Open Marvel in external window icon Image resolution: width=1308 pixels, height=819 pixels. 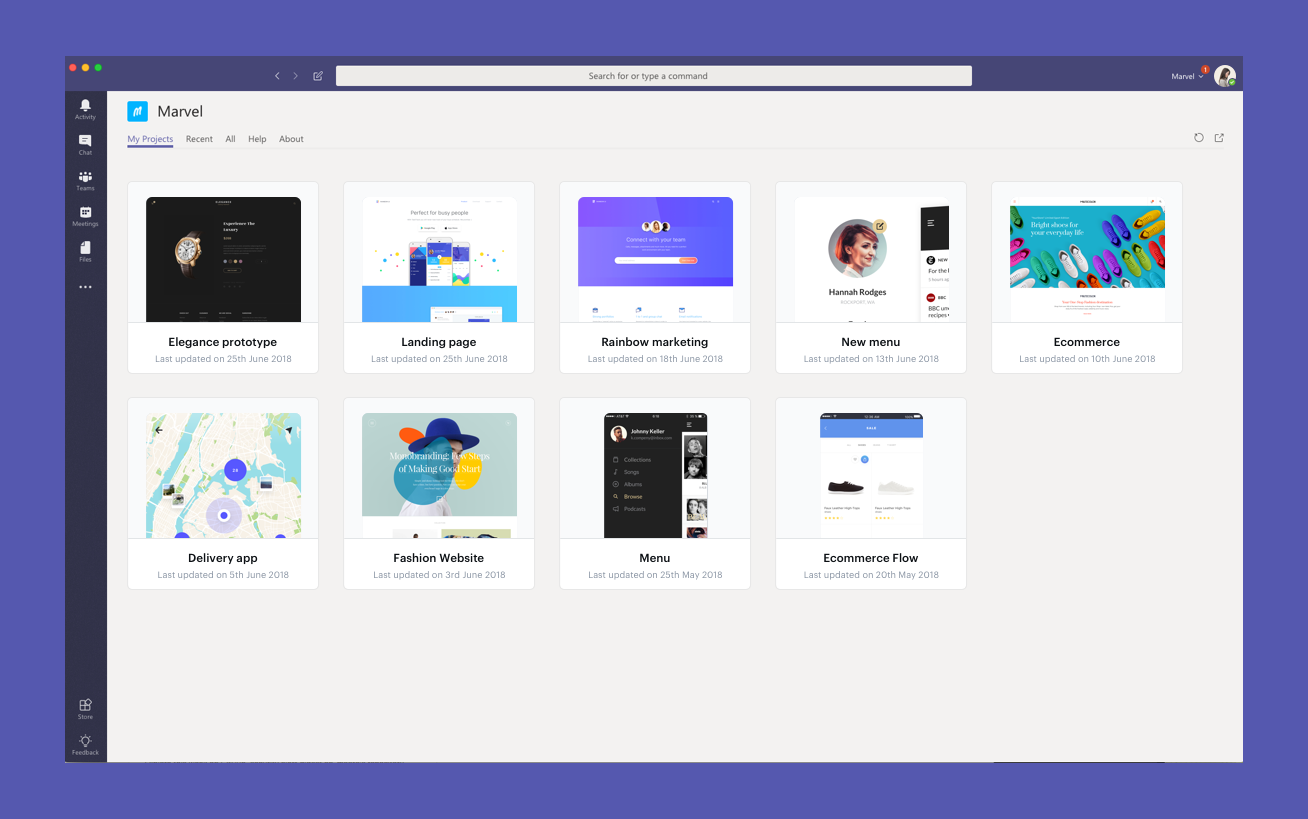tap(1219, 138)
